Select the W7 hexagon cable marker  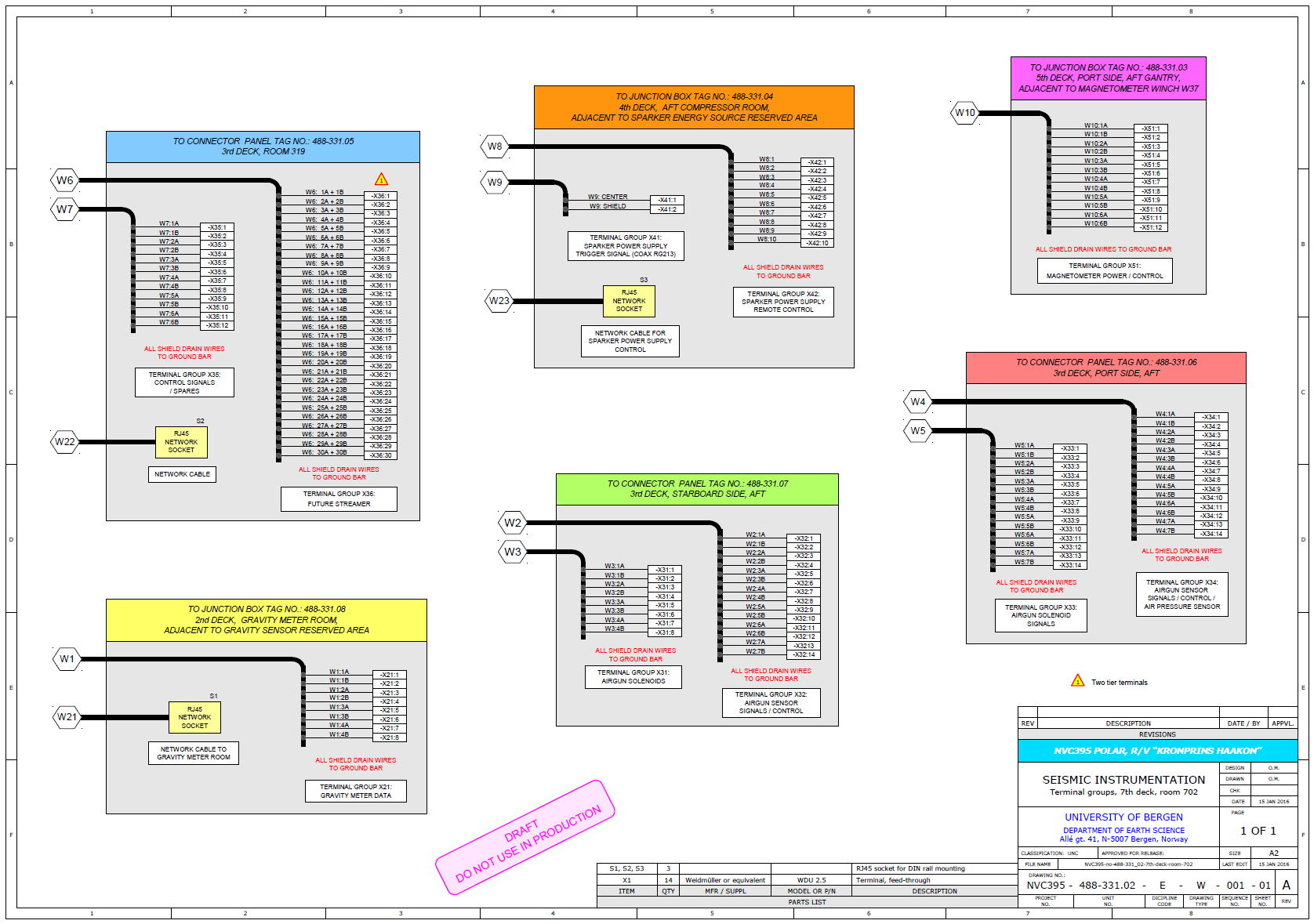point(65,209)
